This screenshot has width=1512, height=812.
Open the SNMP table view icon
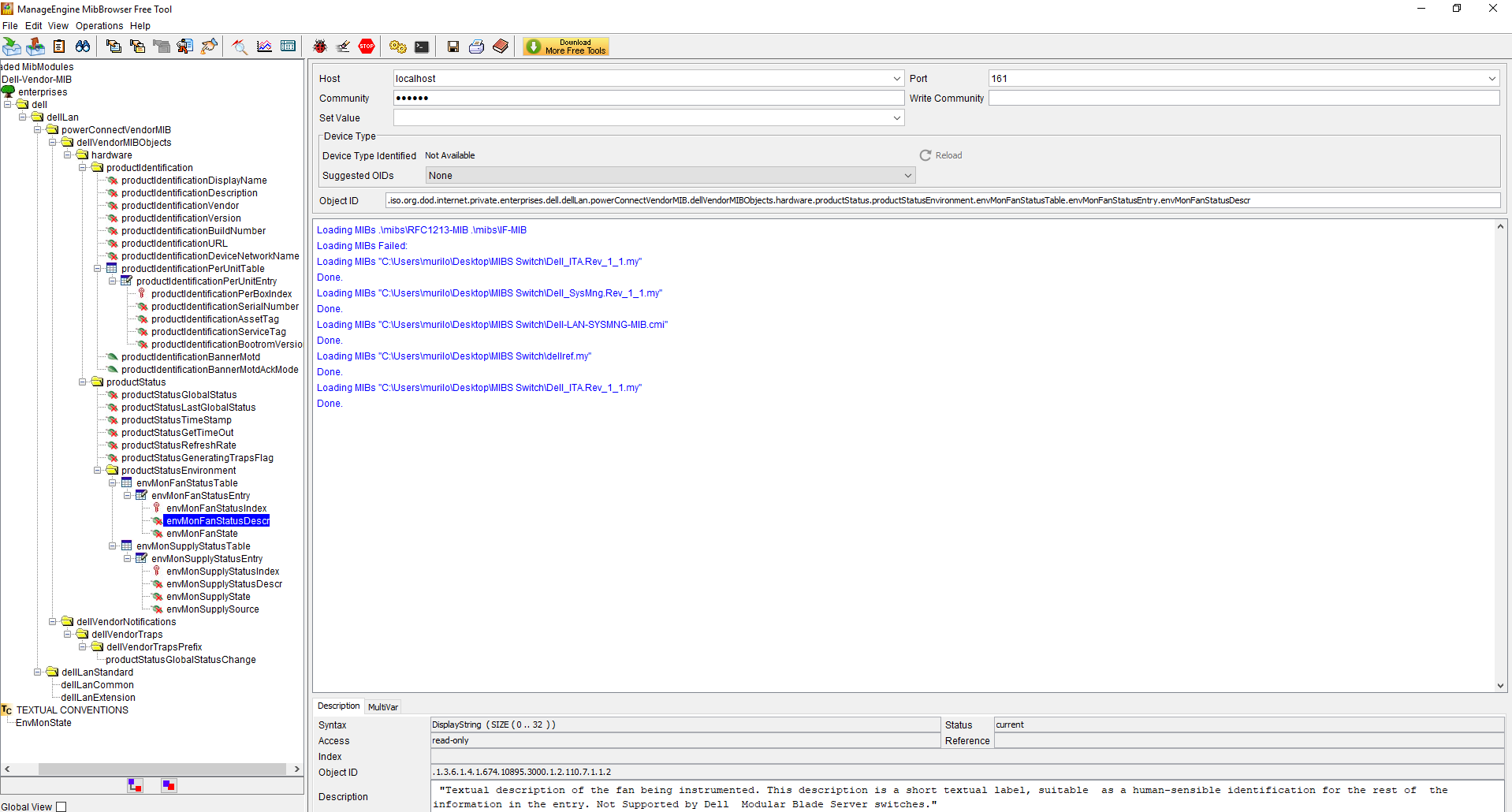(288, 47)
